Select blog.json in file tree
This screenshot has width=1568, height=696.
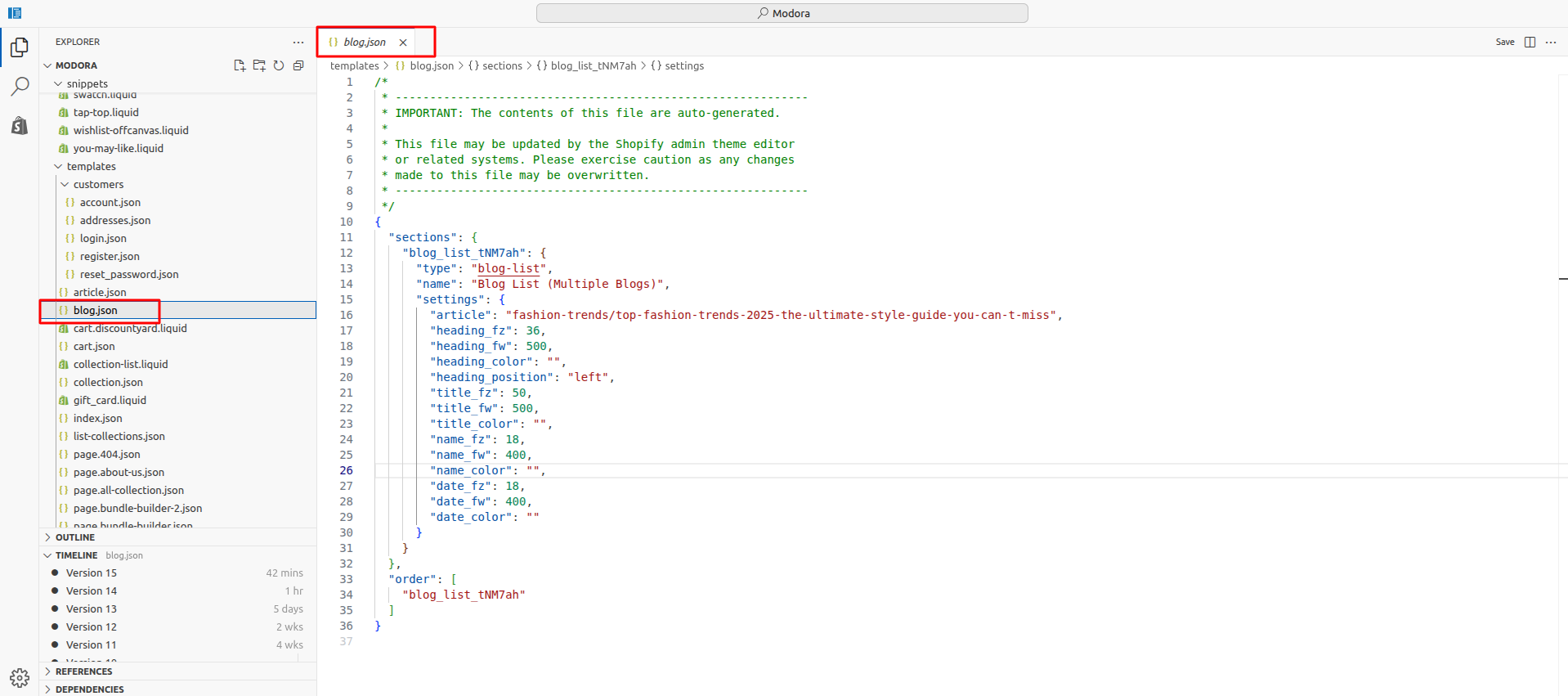point(177,310)
